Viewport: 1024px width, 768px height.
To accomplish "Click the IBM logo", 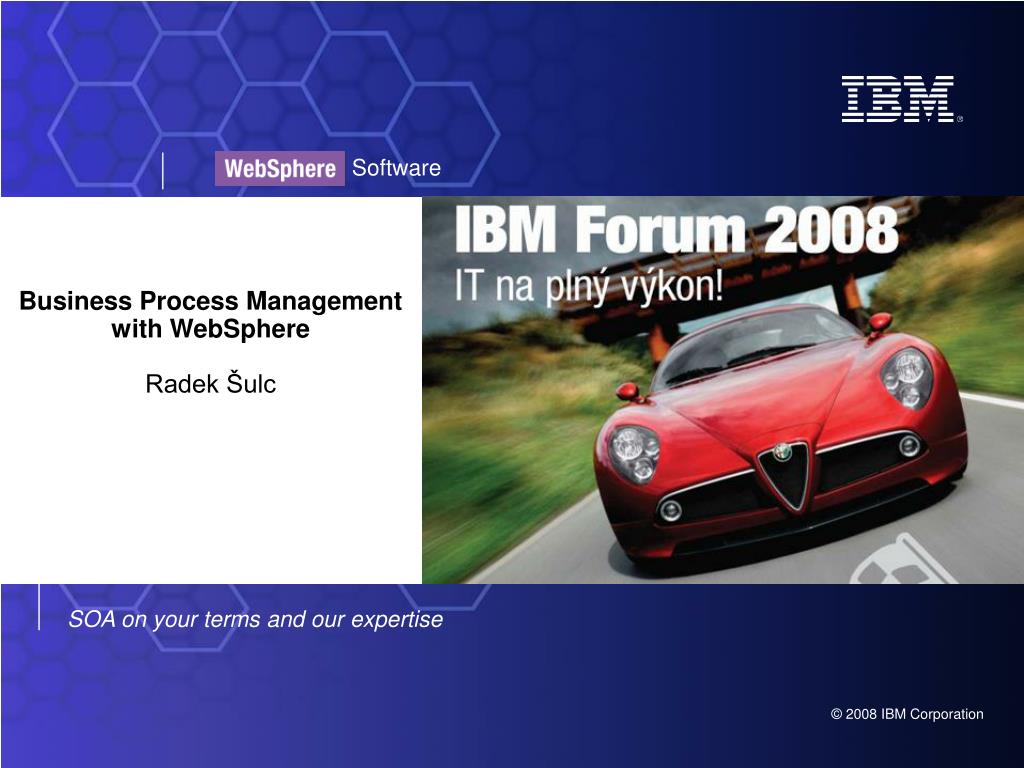I will click(x=901, y=99).
